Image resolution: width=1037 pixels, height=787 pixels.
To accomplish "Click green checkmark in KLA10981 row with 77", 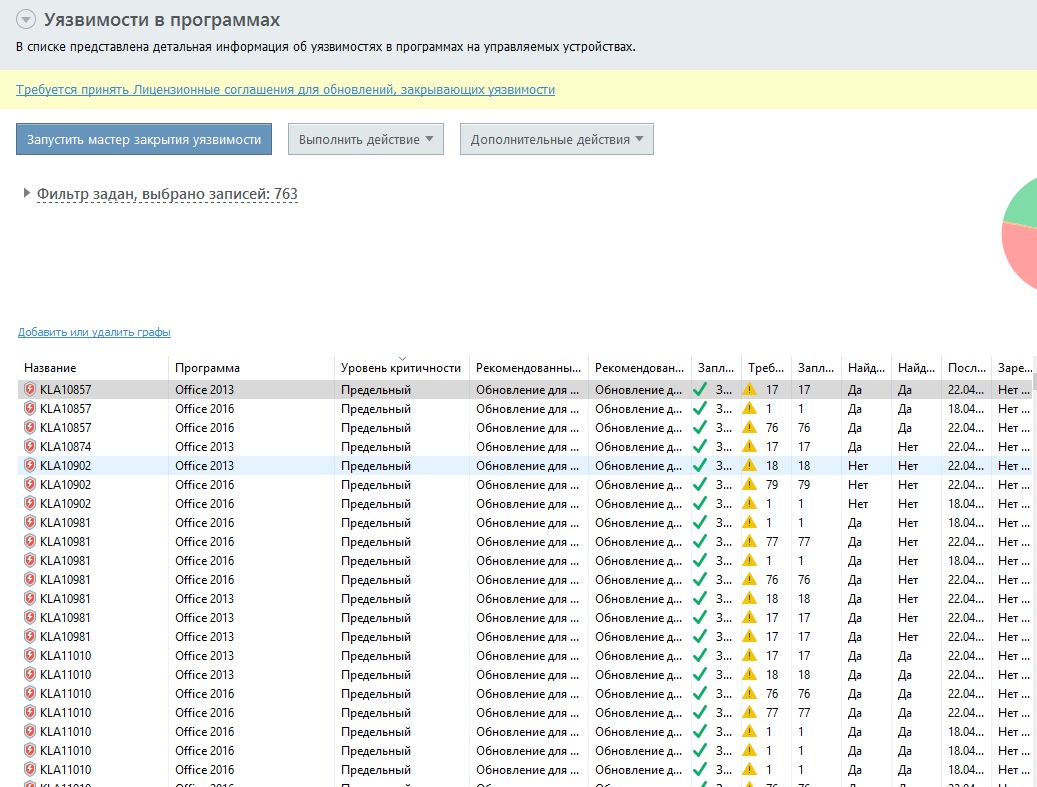I will [700, 542].
